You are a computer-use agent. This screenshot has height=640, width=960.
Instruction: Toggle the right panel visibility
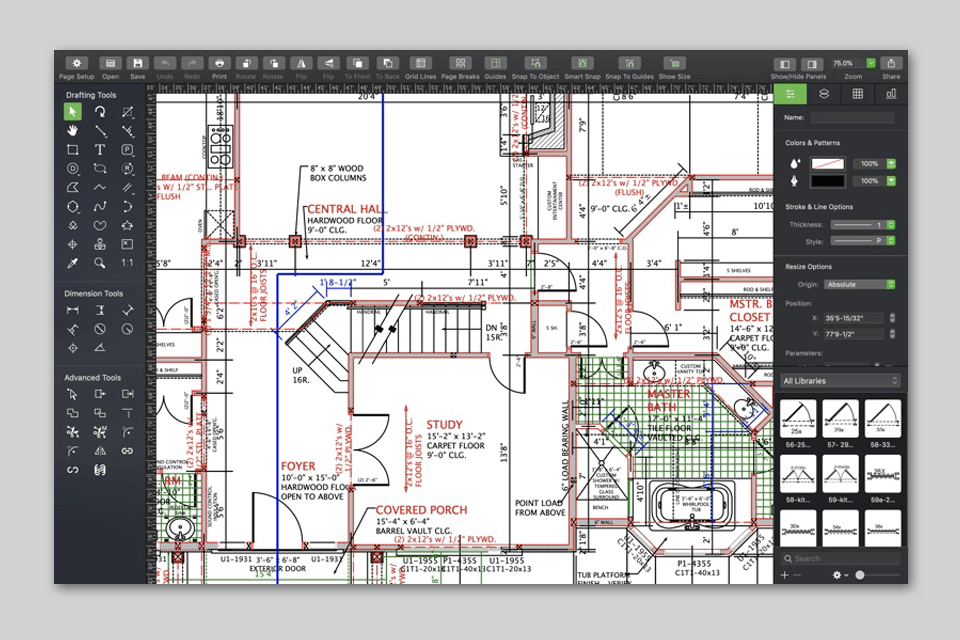812,64
